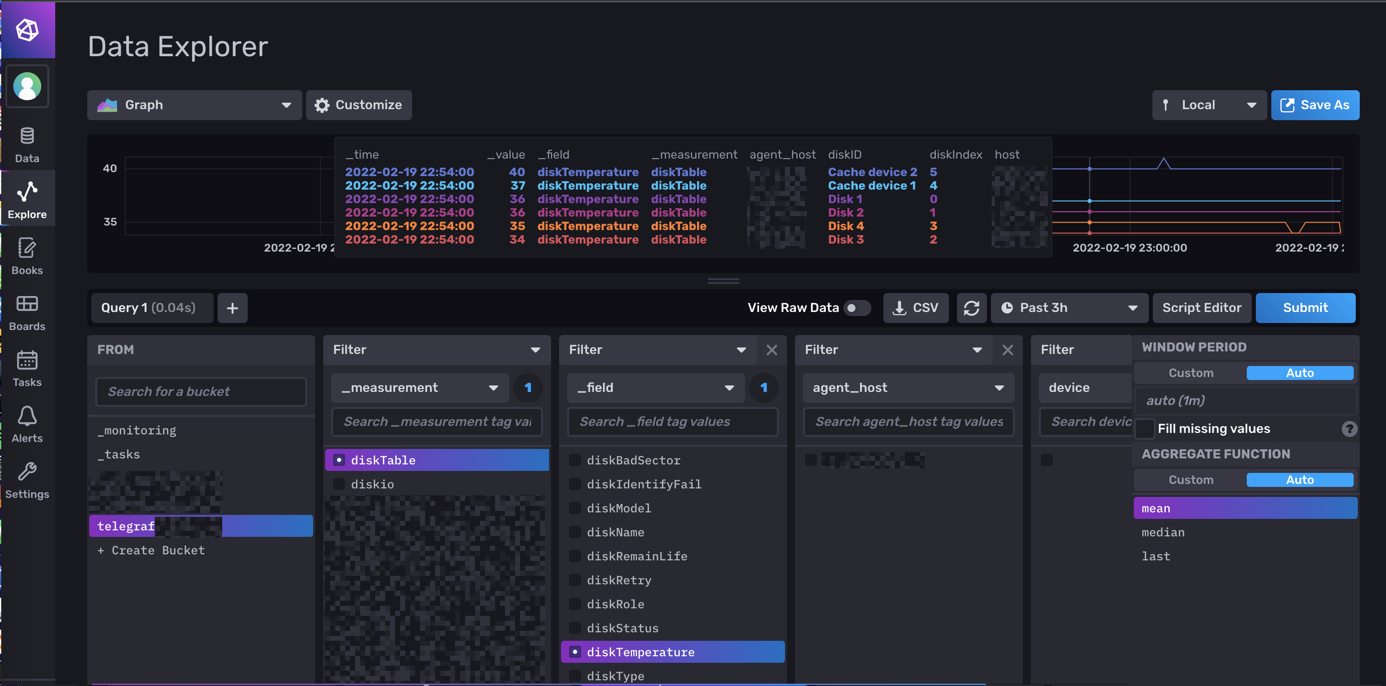Open the Script Editor
The image size is (1386, 686).
pos(1201,308)
